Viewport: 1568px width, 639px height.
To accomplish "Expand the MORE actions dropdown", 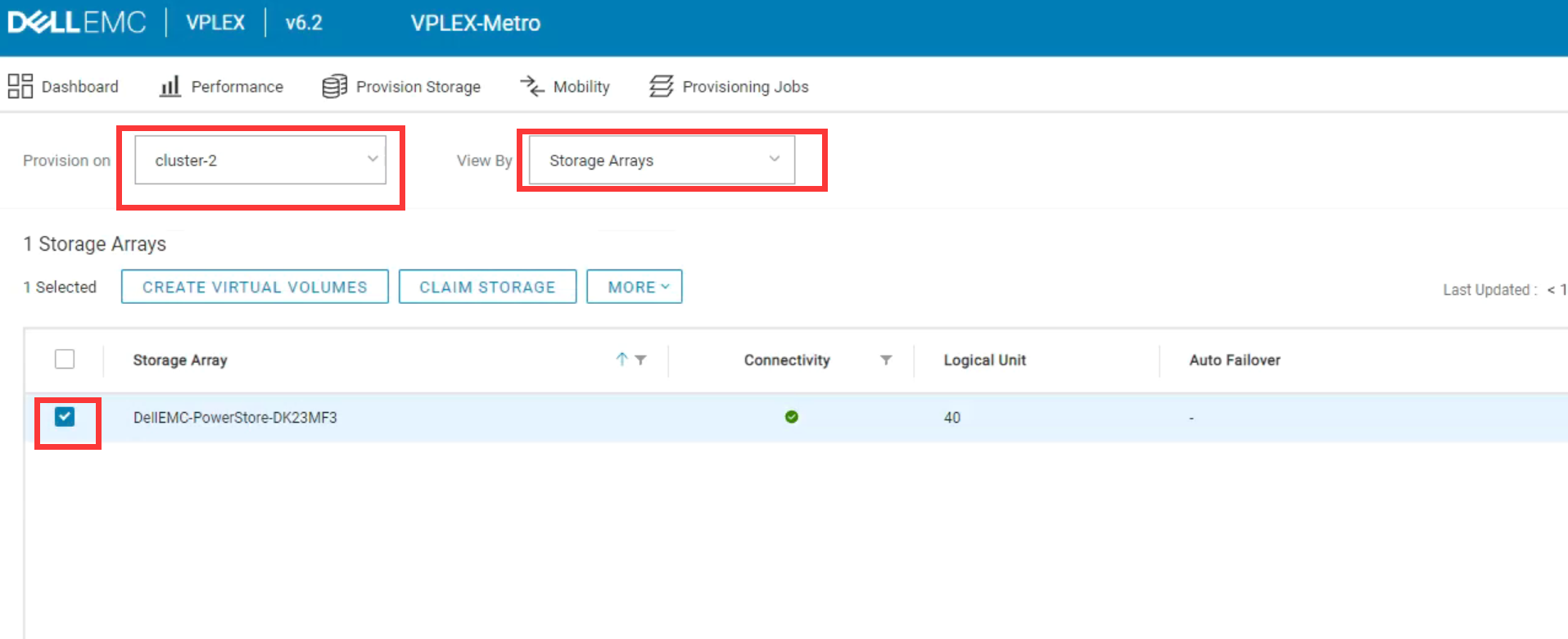I will [x=635, y=287].
